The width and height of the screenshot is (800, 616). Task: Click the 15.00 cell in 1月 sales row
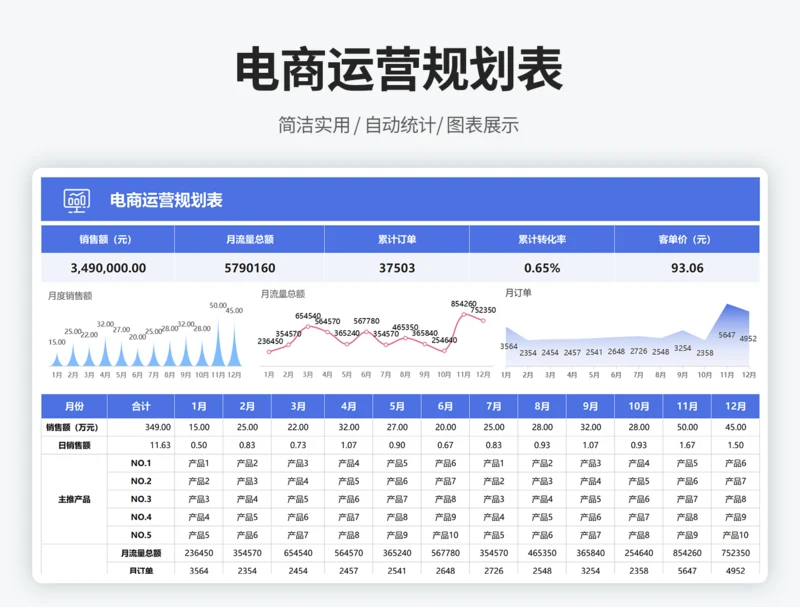tap(198, 427)
